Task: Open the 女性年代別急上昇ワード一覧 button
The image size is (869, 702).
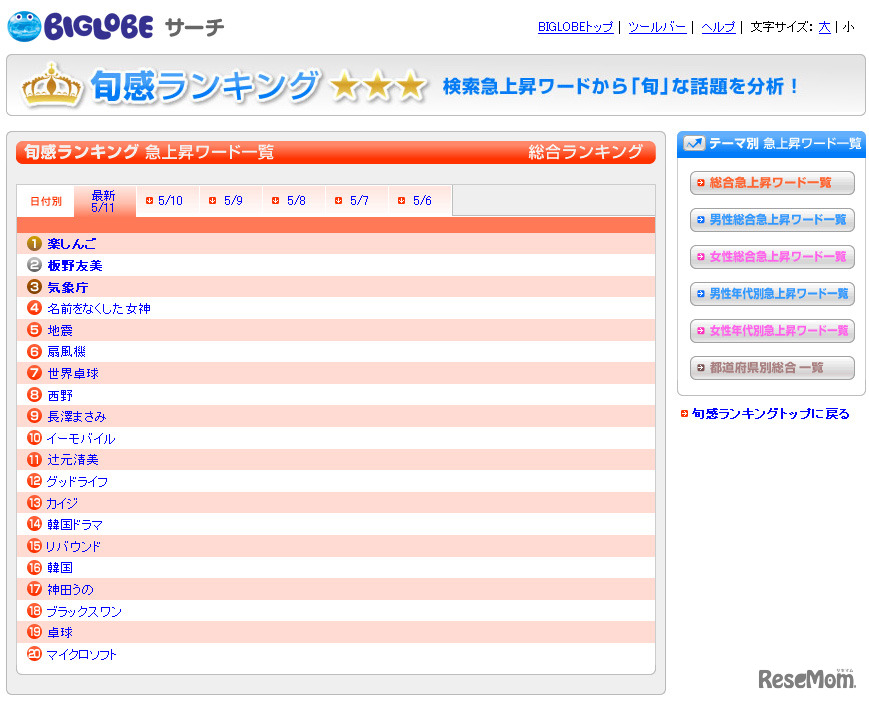Action: pyautogui.click(x=771, y=331)
